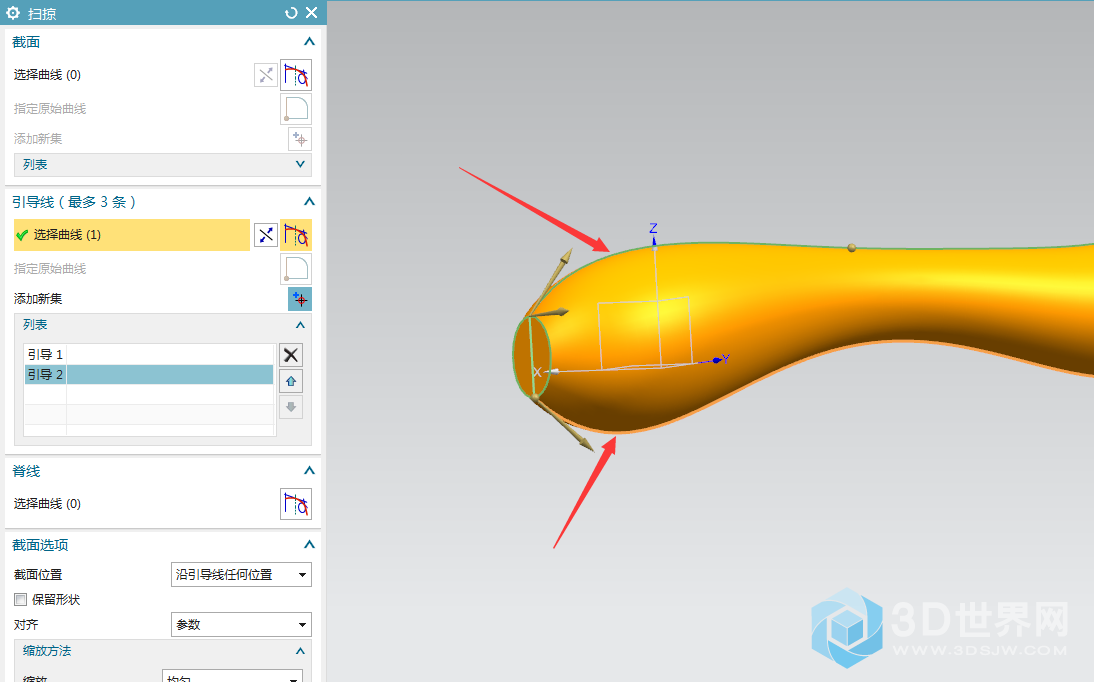Click reverse direction icon in 引导线 section

tap(266, 235)
